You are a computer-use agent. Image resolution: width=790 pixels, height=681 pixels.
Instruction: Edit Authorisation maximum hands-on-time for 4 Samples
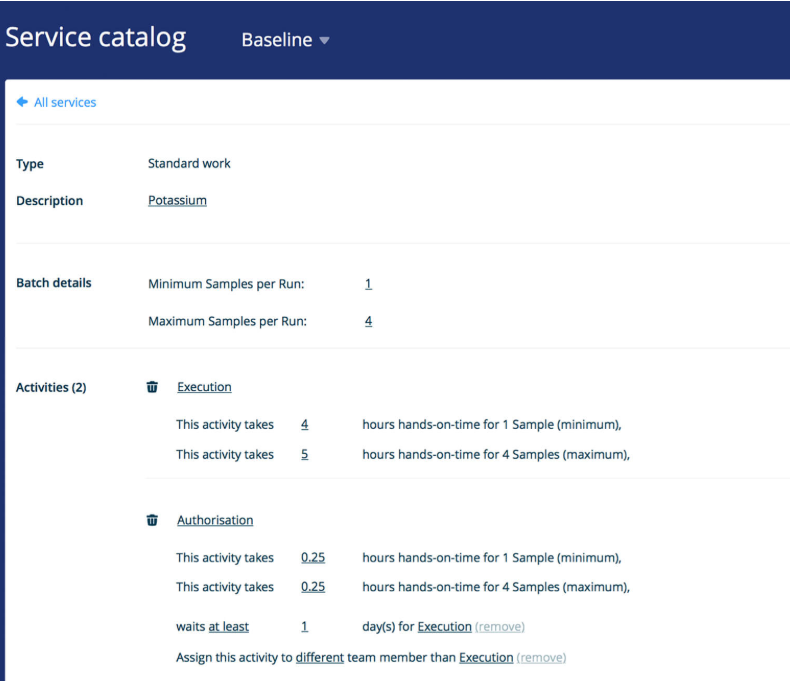coord(313,587)
